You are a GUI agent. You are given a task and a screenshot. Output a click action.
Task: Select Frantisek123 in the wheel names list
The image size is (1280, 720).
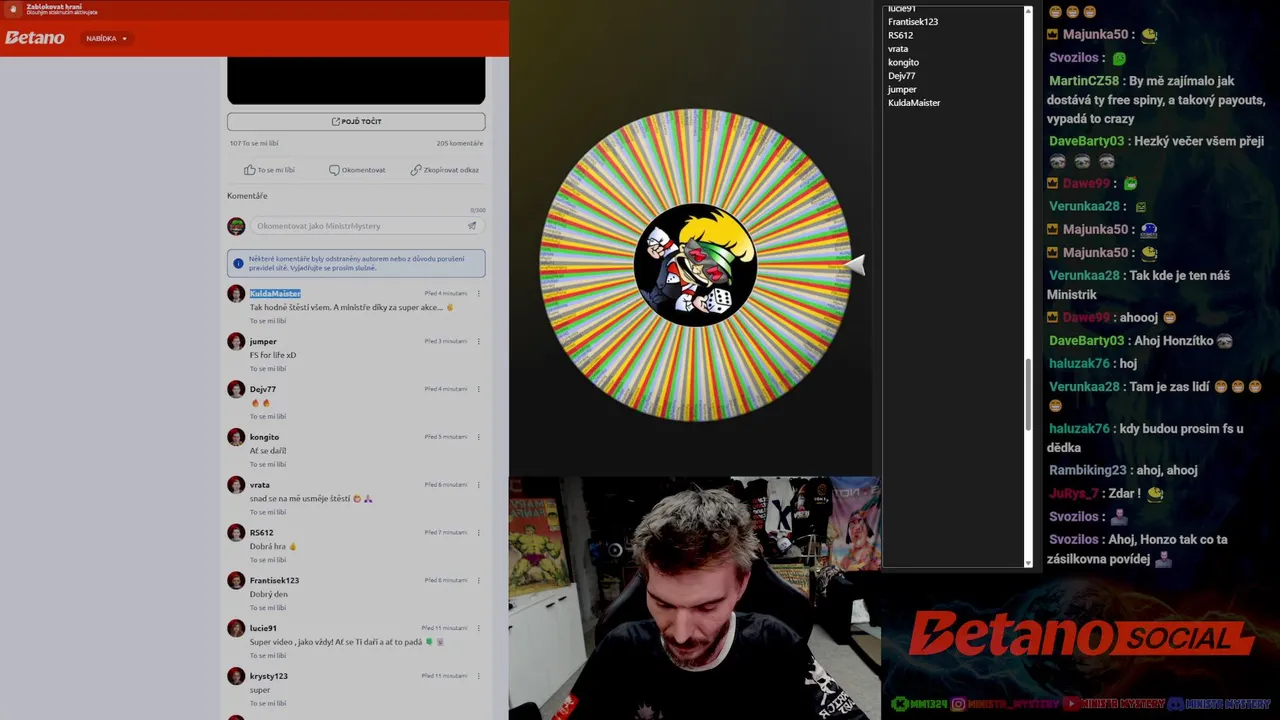tap(913, 22)
